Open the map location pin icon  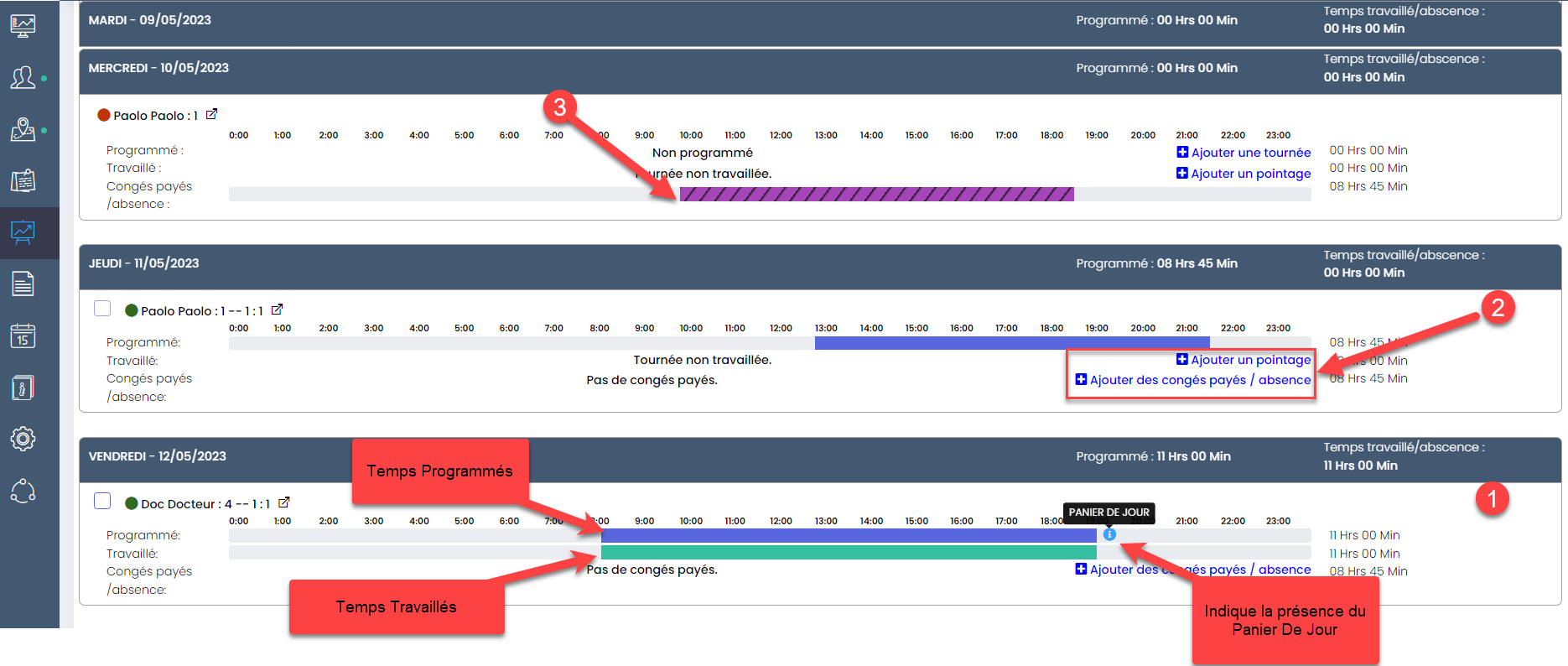coord(23,130)
